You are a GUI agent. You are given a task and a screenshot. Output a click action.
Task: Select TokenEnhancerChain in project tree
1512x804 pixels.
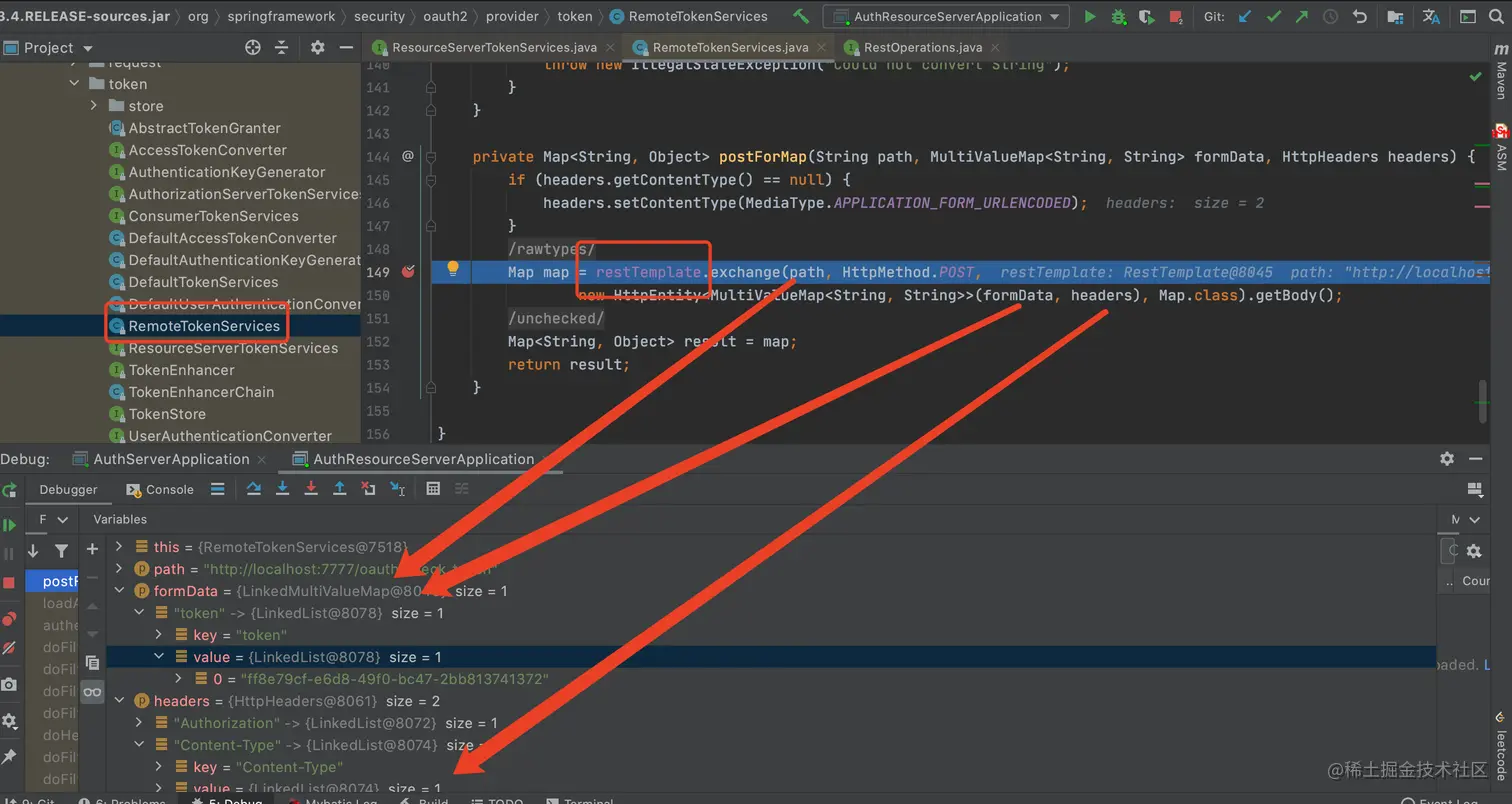point(201,392)
